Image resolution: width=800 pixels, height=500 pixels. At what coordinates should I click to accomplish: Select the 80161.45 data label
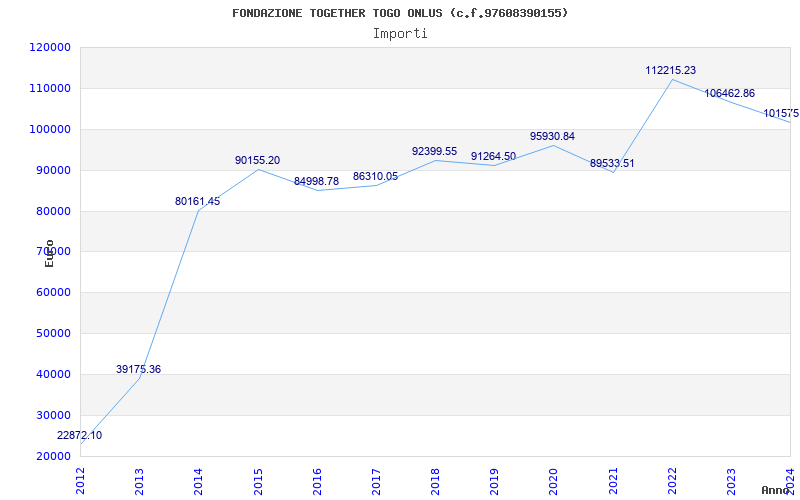tap(197, 201)
